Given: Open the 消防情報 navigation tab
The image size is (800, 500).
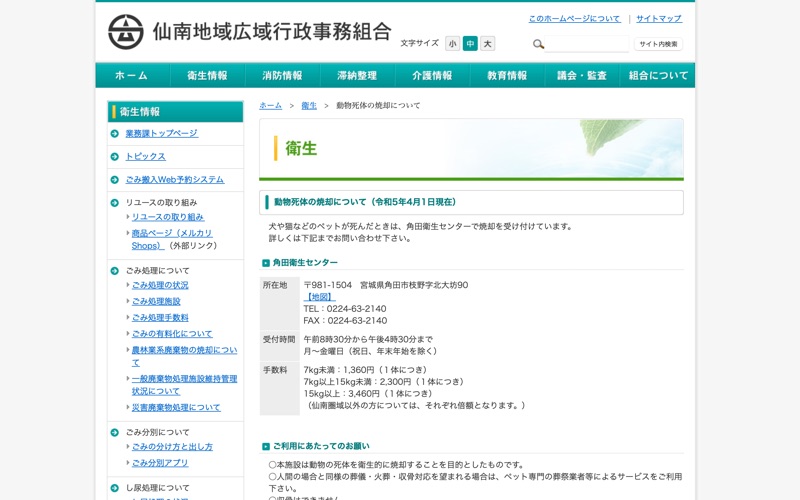Looking at the screenshot, I should coord(282,76).
